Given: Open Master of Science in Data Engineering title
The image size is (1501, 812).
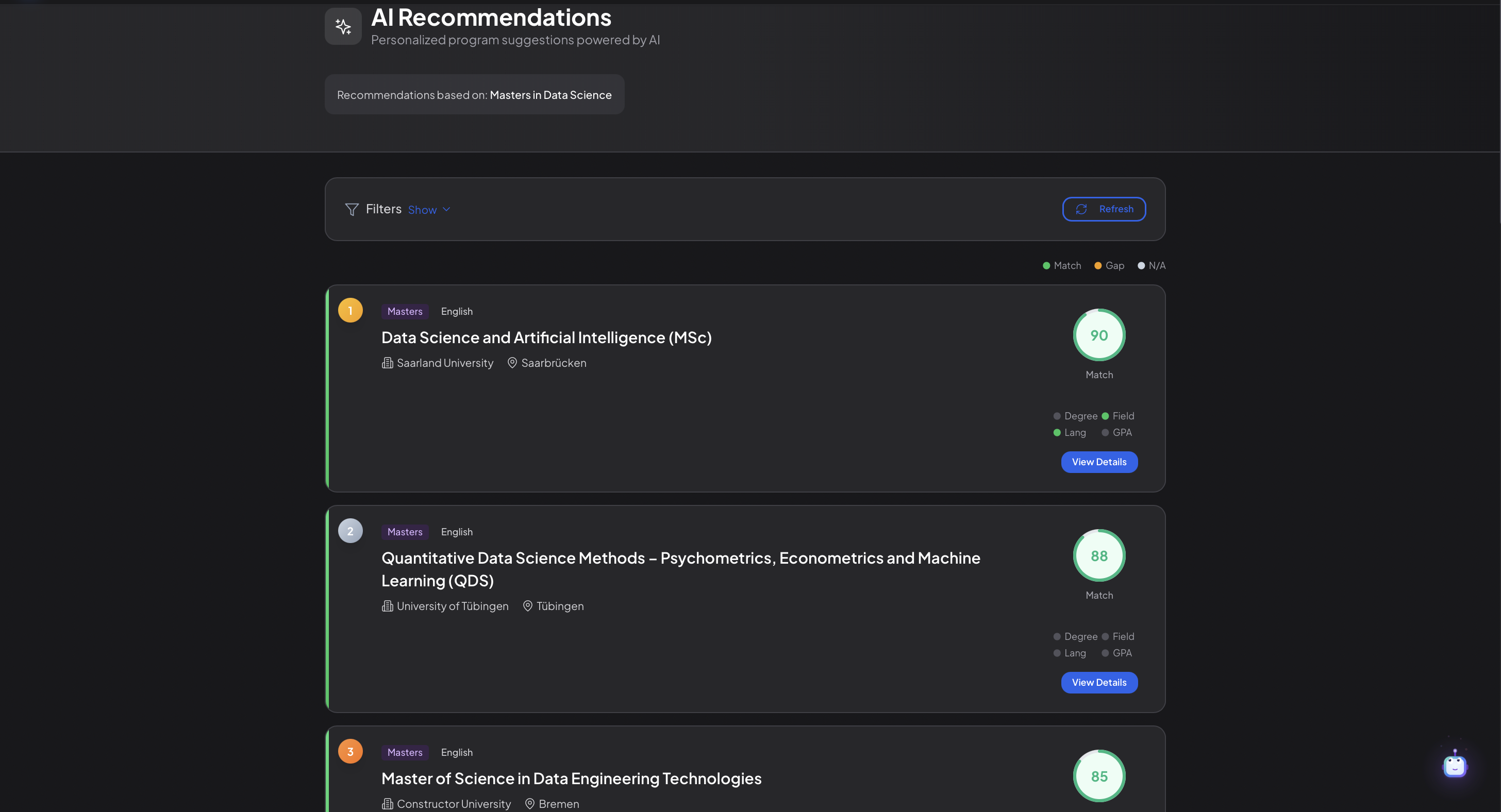Looking at the screenshot, I should tap(571, 778).
